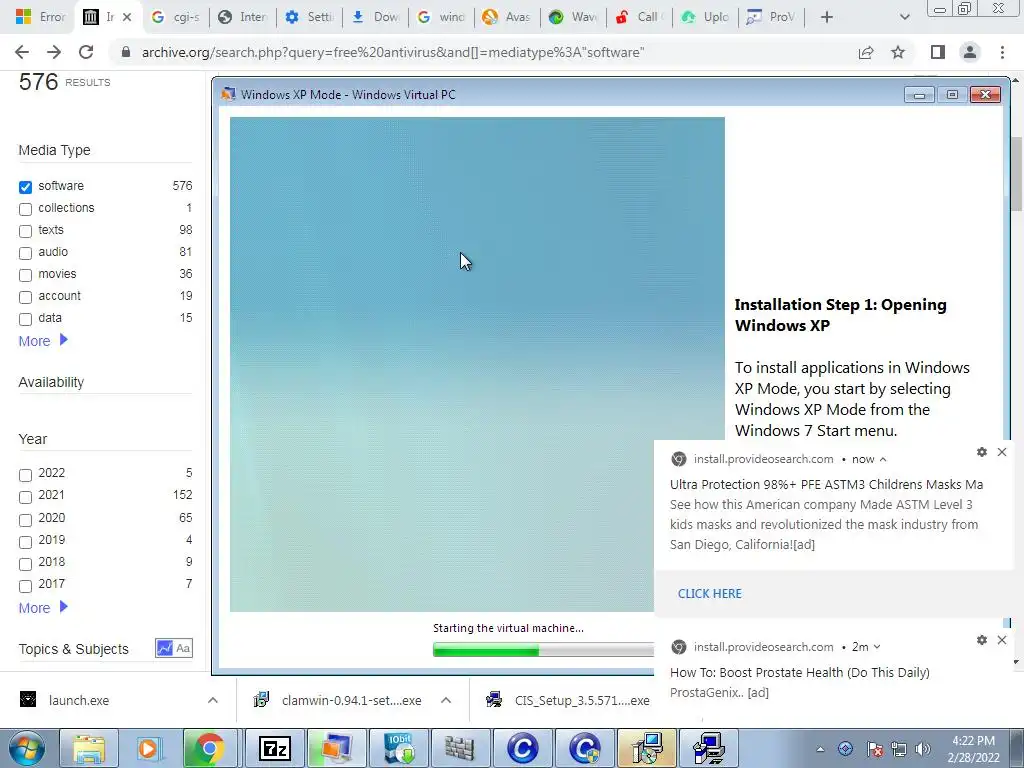Image resolution: width=1024 pixels, height=768 pixels.
Task: Open the browser side panel icon
Action: pos(938,52)
